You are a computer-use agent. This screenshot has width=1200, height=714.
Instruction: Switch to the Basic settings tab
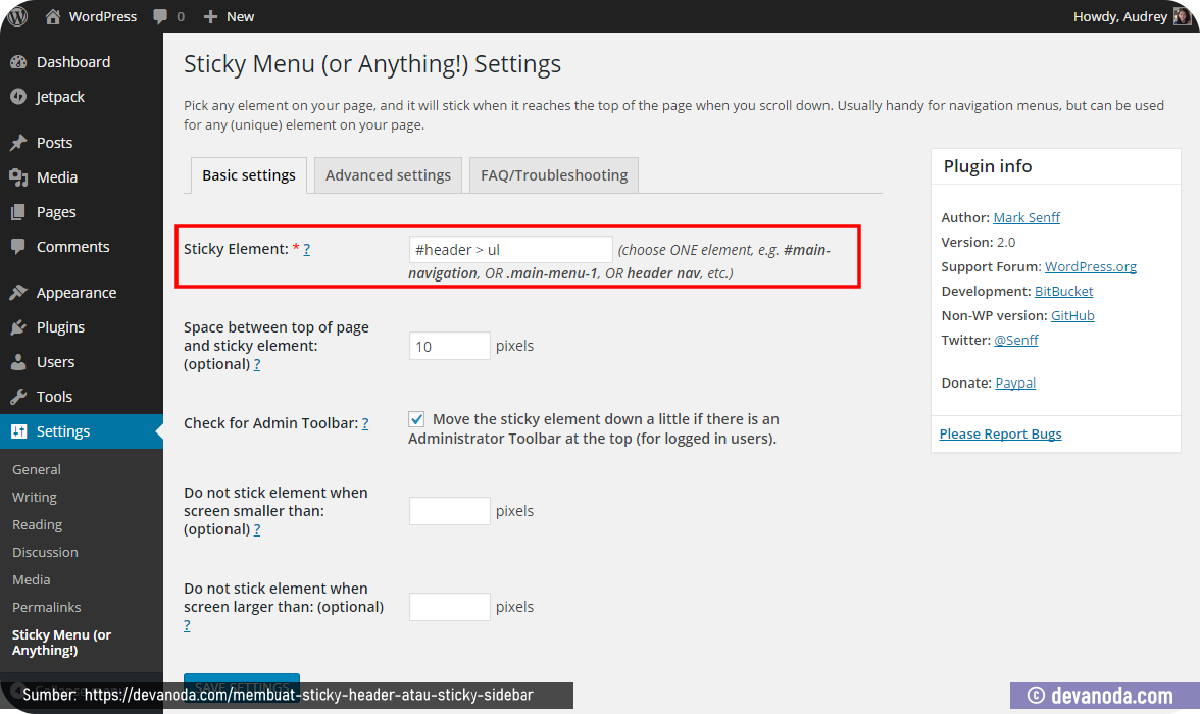249,175
